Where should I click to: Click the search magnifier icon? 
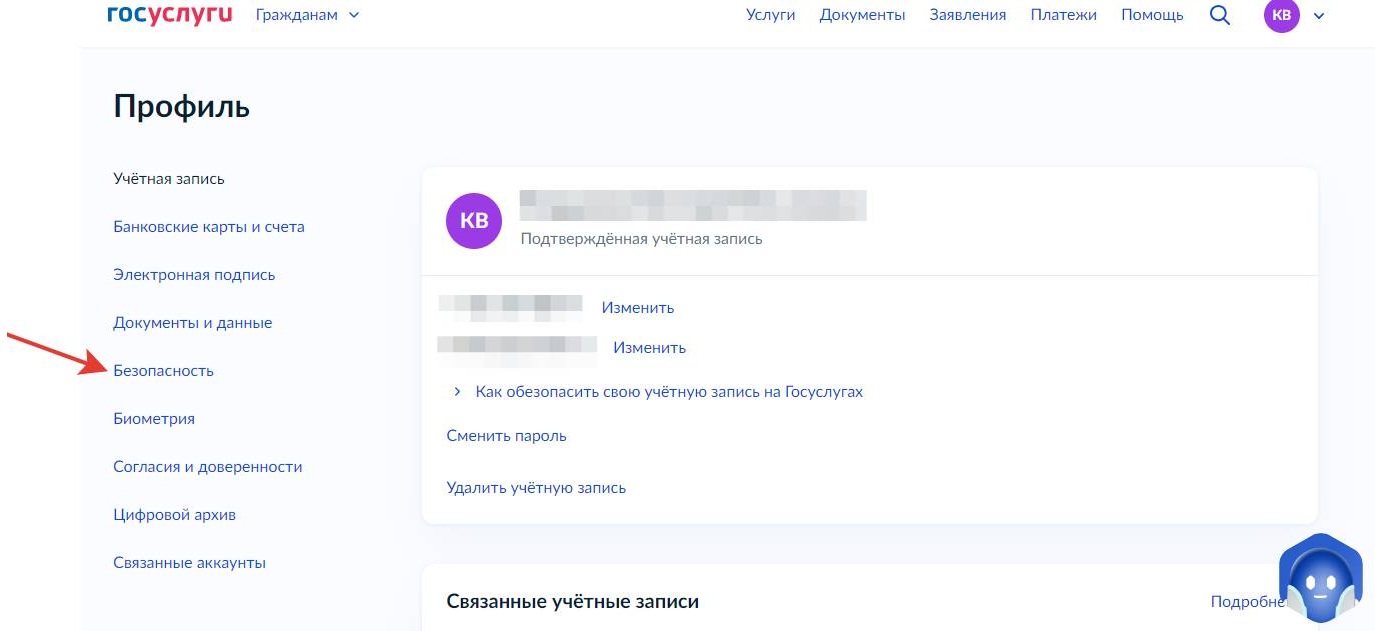[x=1219, y=15]
